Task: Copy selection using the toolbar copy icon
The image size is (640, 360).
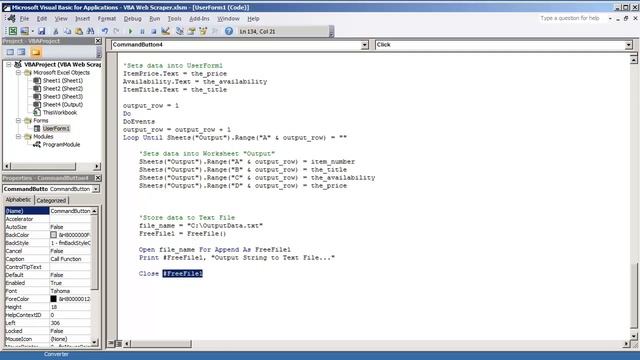Action: (67, 31)
